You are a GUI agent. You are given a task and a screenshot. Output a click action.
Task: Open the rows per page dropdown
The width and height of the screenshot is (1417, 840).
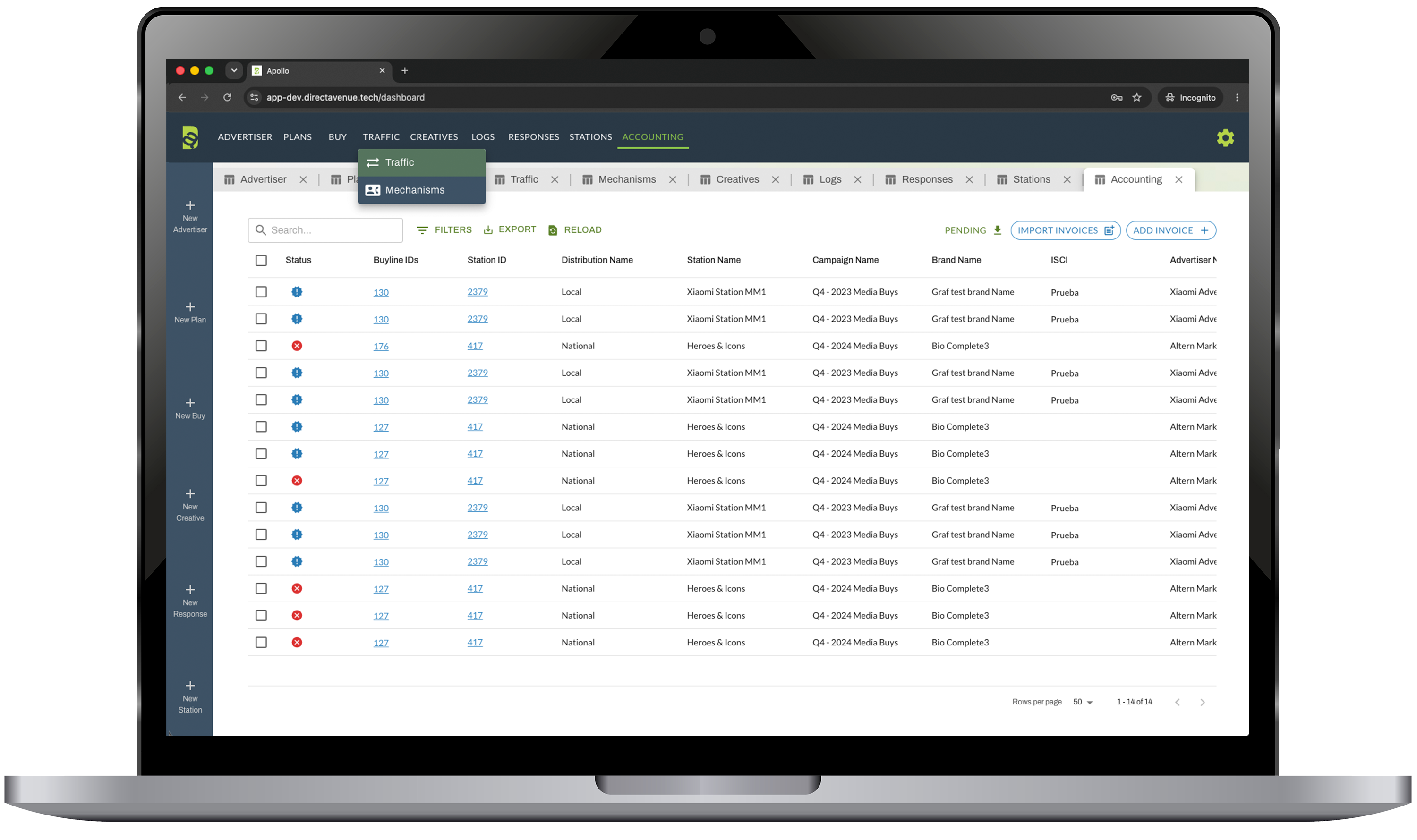pos(1083,702)
